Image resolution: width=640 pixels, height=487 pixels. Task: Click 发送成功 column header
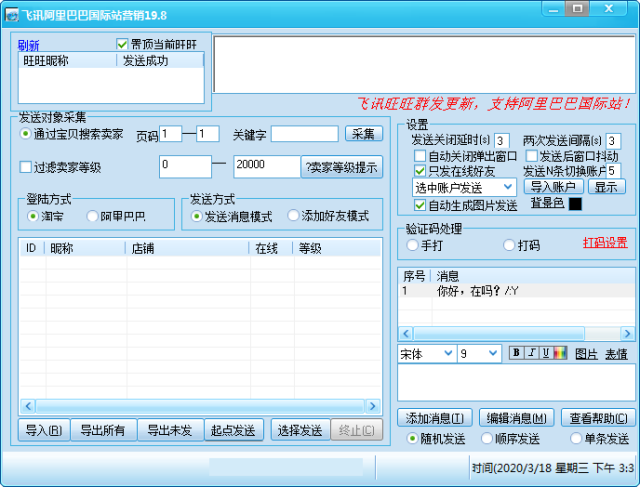click(x=160, y=60)
